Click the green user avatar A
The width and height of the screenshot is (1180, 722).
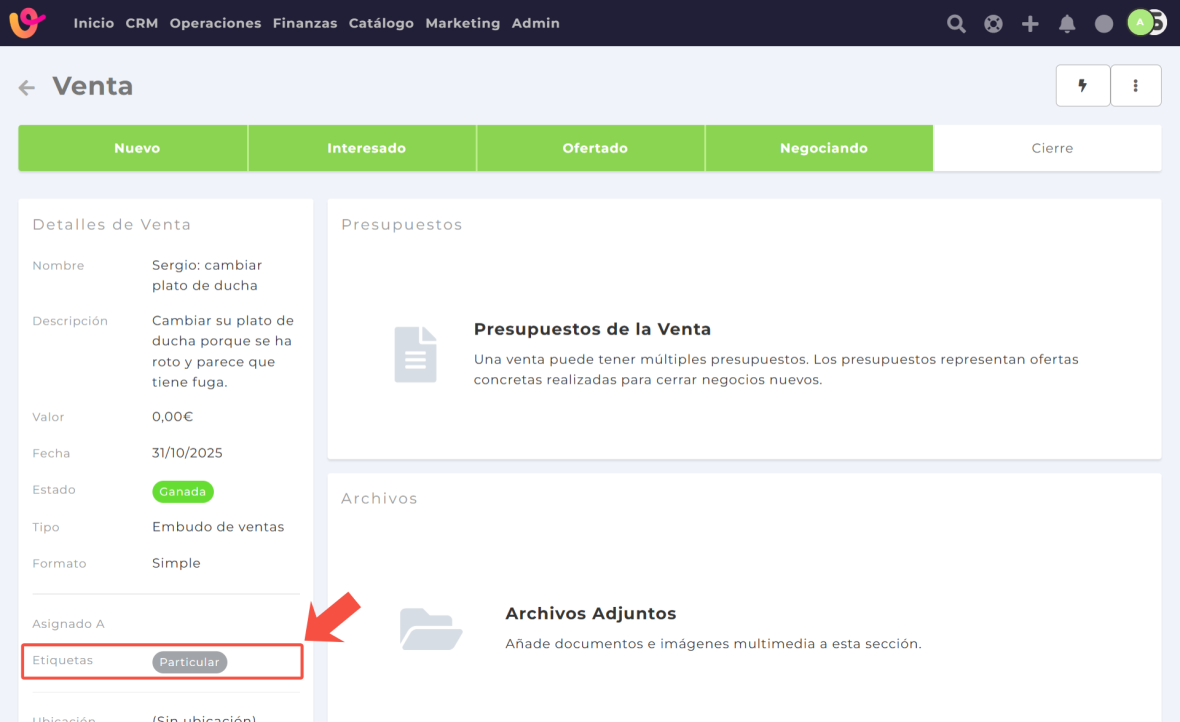coord(1140,23)
